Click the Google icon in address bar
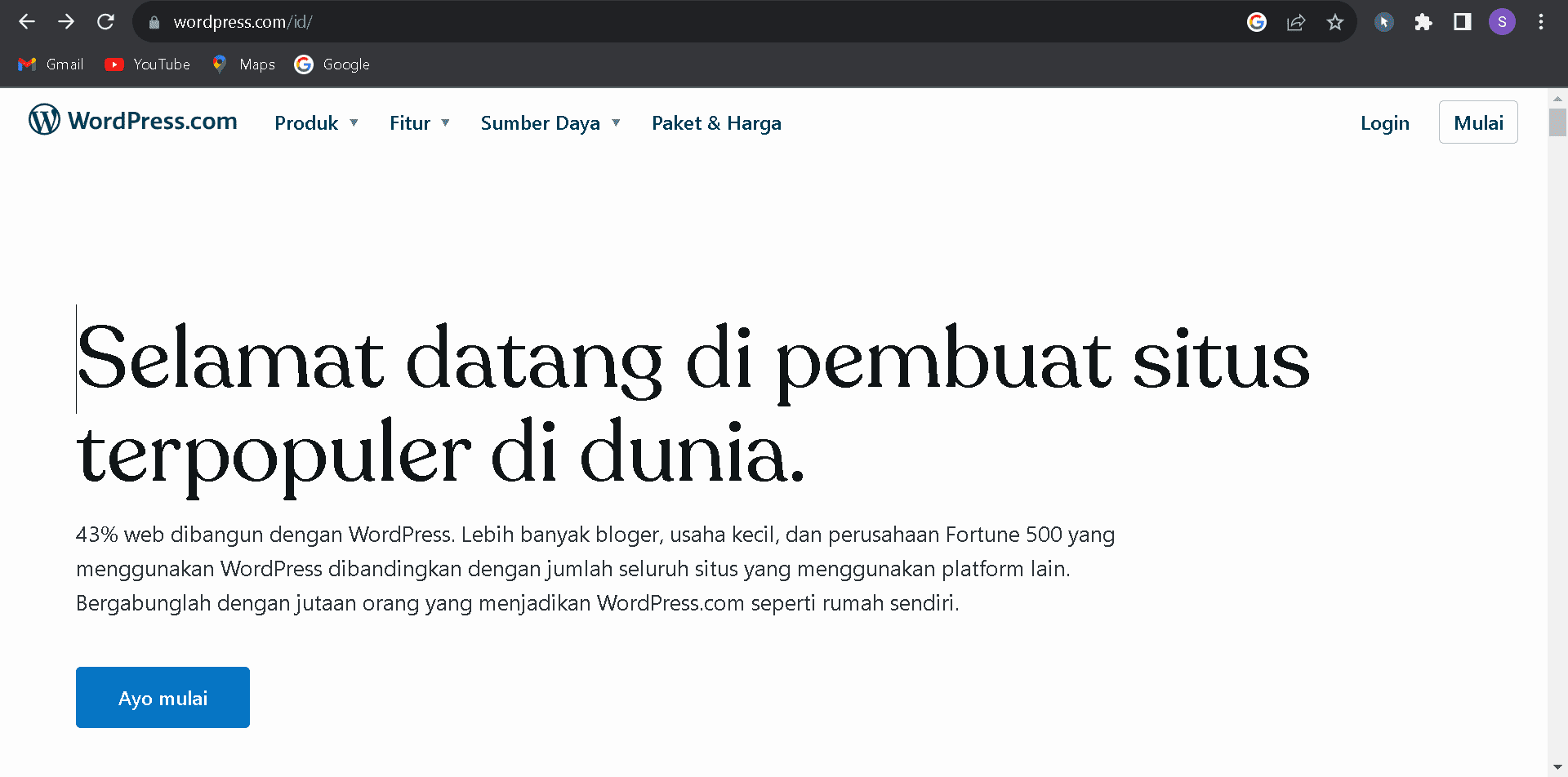 [1257, 22]
